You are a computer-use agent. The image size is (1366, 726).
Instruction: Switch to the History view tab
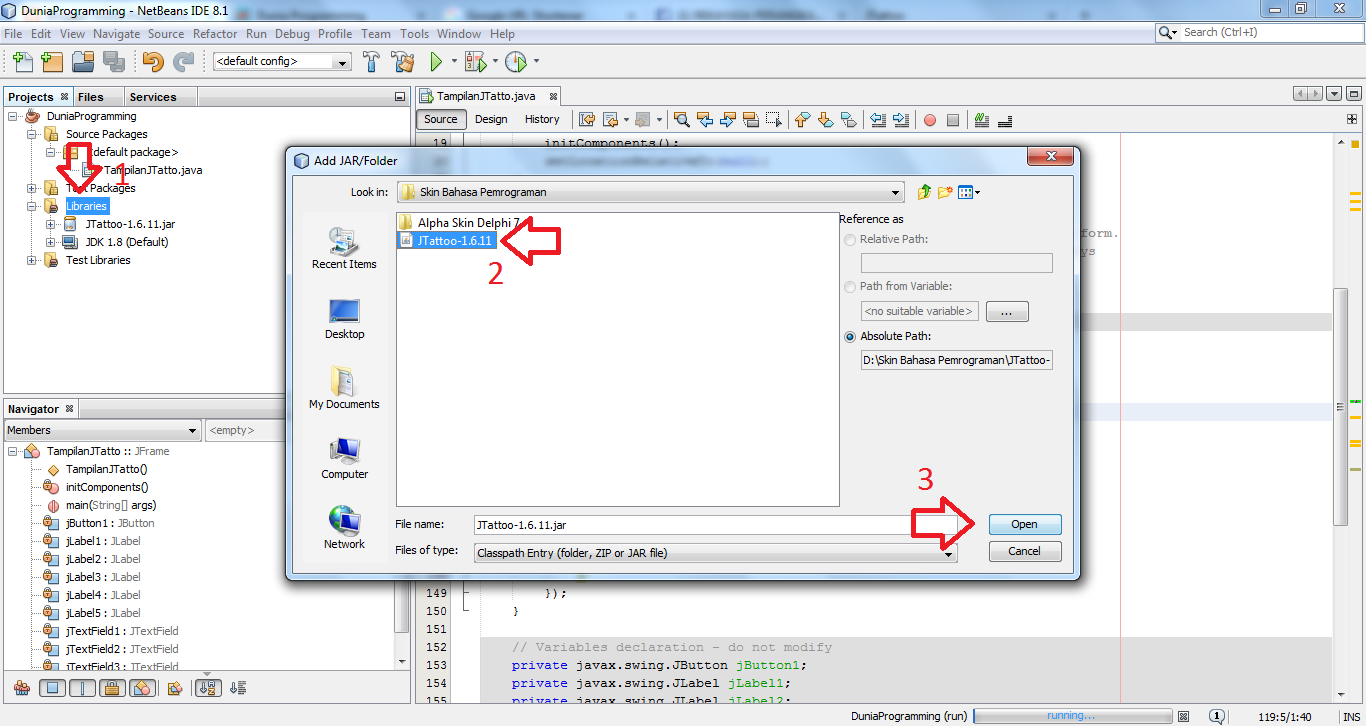542,119
